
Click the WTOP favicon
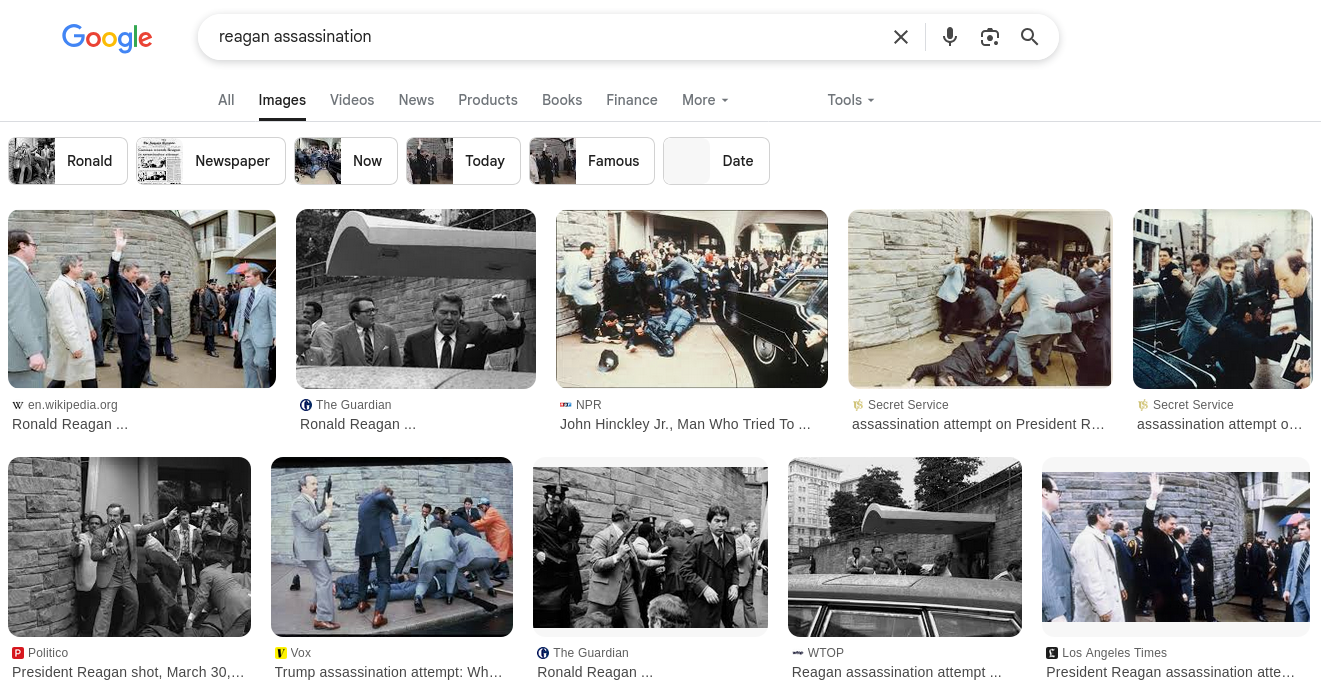tap(798, 653)
